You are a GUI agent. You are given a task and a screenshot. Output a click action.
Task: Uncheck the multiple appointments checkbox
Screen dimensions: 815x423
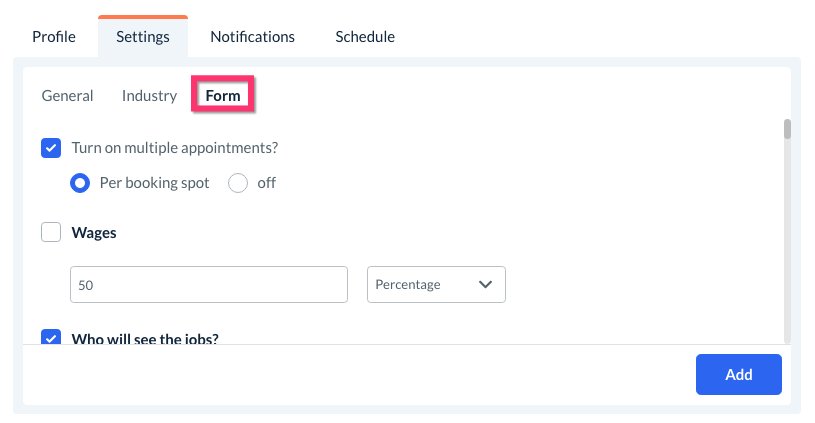coord(51,148)
